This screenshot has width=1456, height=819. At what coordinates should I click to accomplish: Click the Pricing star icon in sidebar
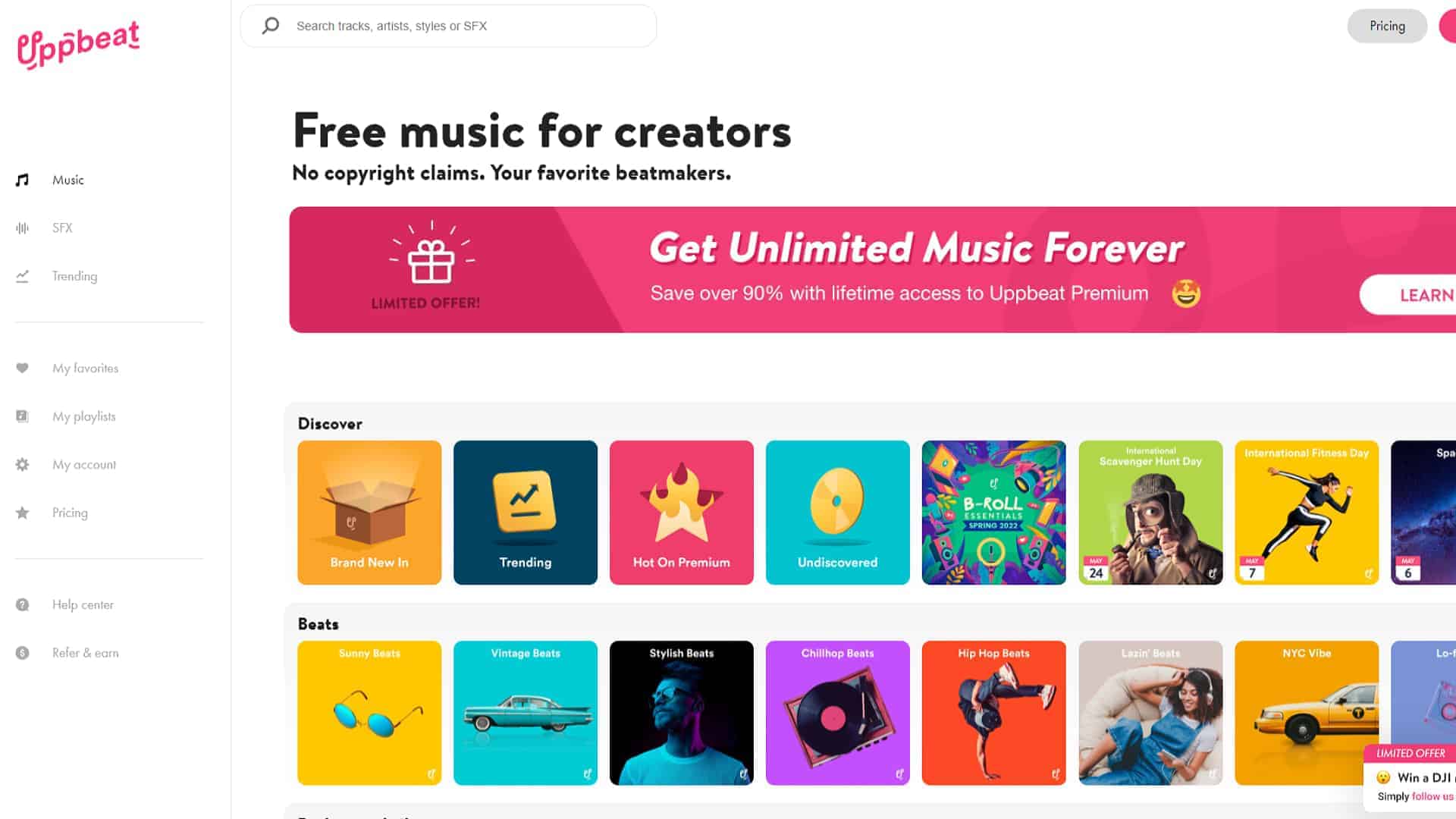pyautogui.click(x=23, y=513)
